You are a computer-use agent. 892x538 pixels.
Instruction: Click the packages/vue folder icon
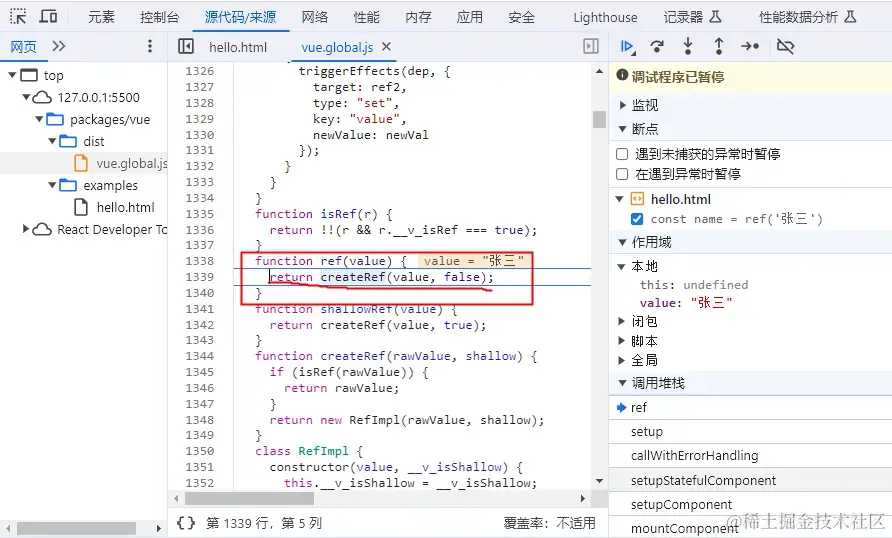tap(55, 119)
